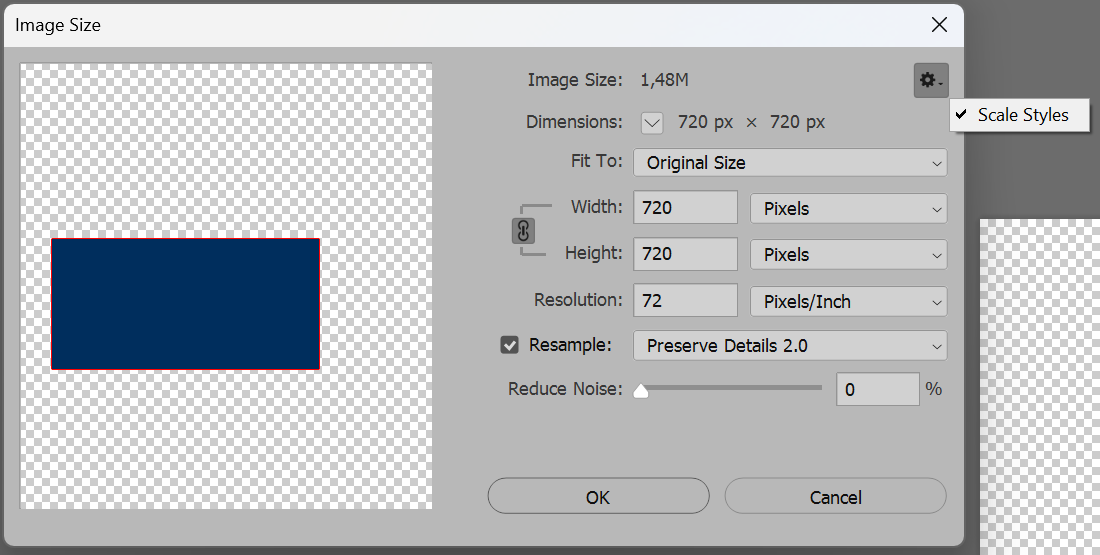Screen dimensions: 1100x555
Task: Click the Height input field
Action: pos(685,254)
